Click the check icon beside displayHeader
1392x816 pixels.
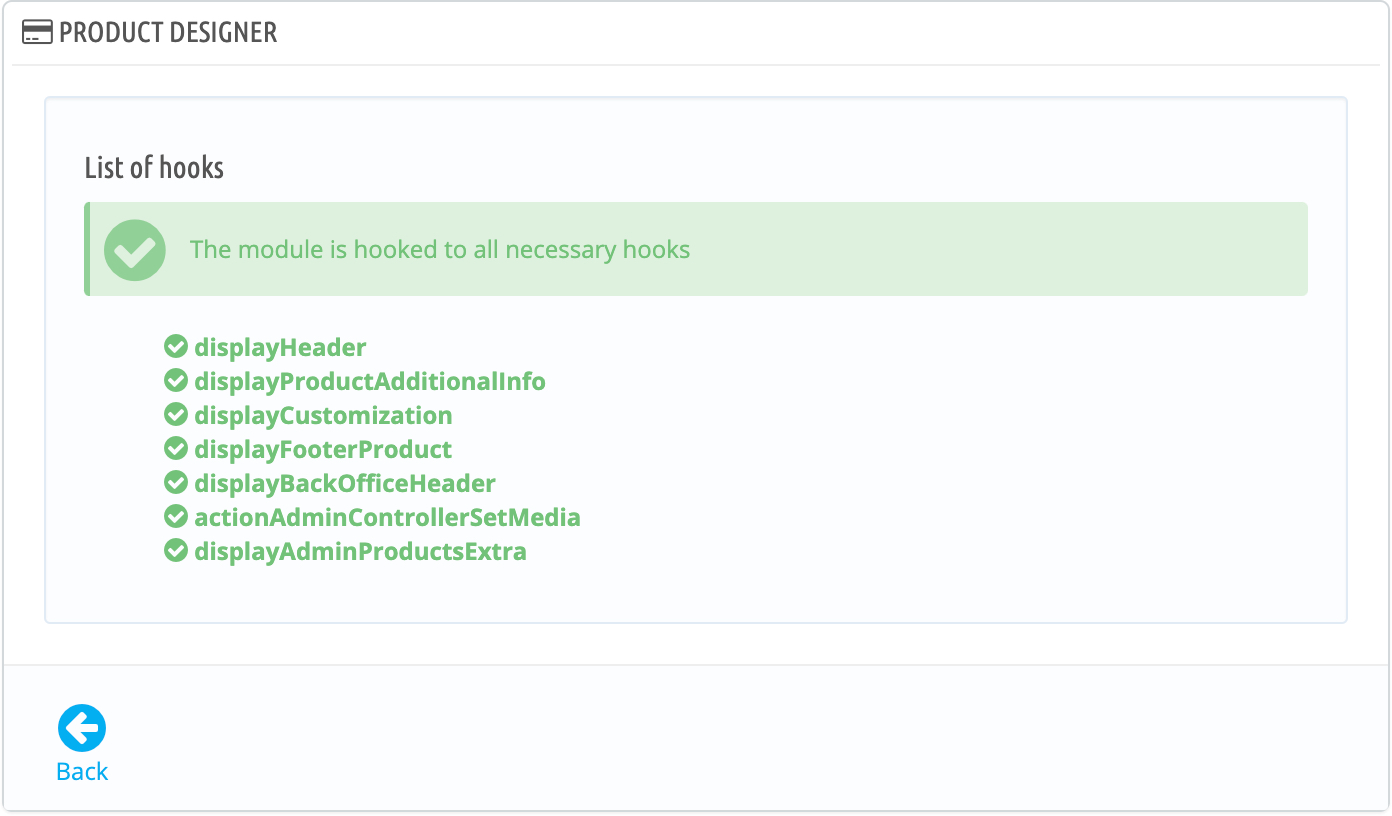[x=176, y=347]
